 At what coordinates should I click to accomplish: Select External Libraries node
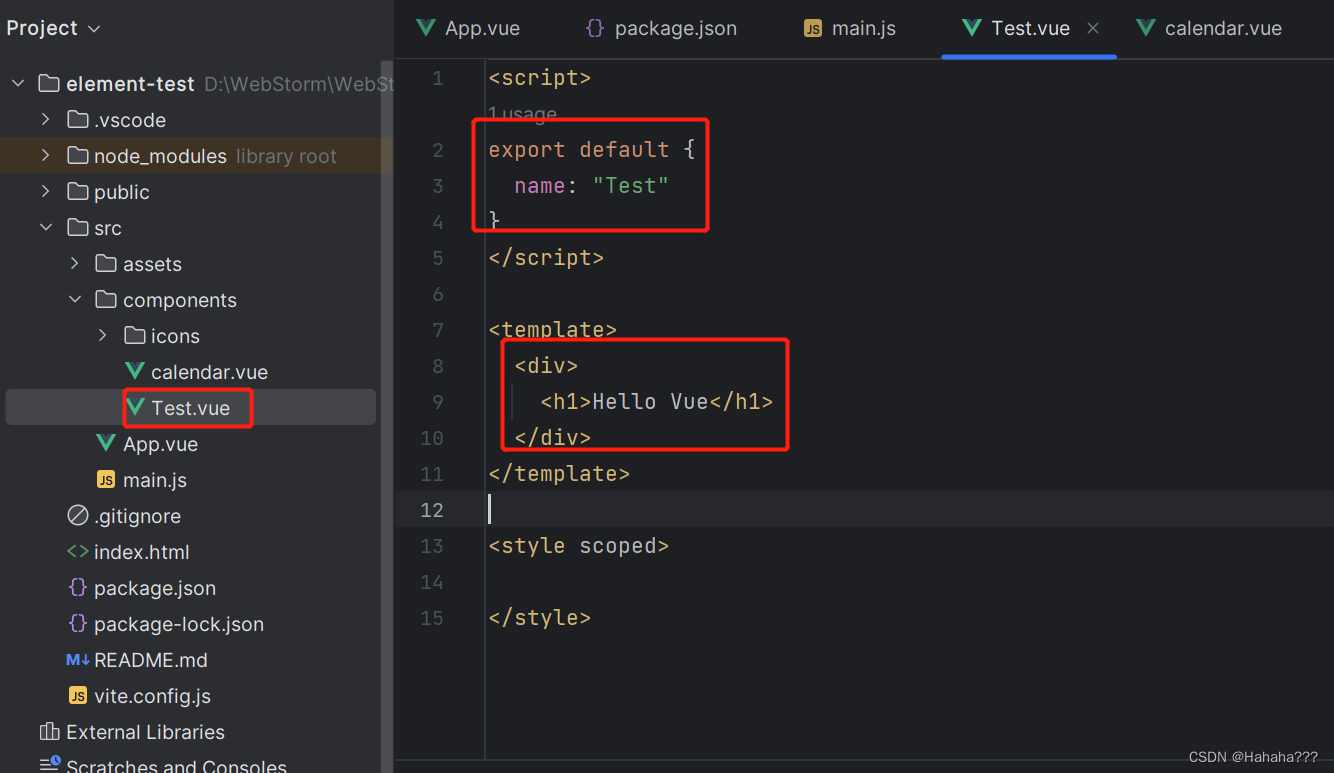coord(145,732)
